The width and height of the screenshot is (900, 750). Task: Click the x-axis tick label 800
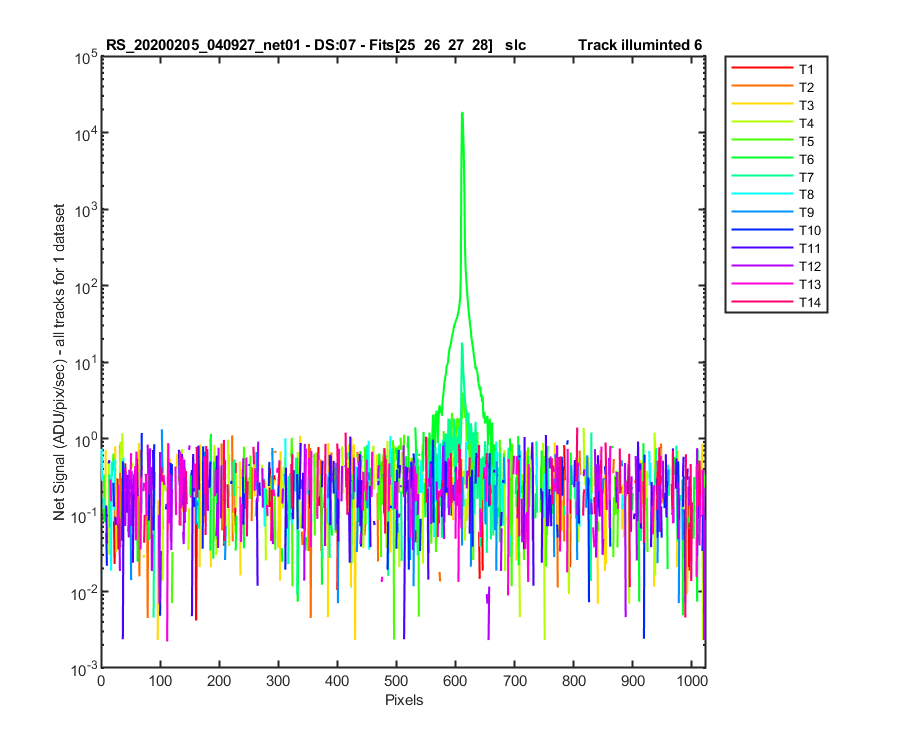(573, 681)
